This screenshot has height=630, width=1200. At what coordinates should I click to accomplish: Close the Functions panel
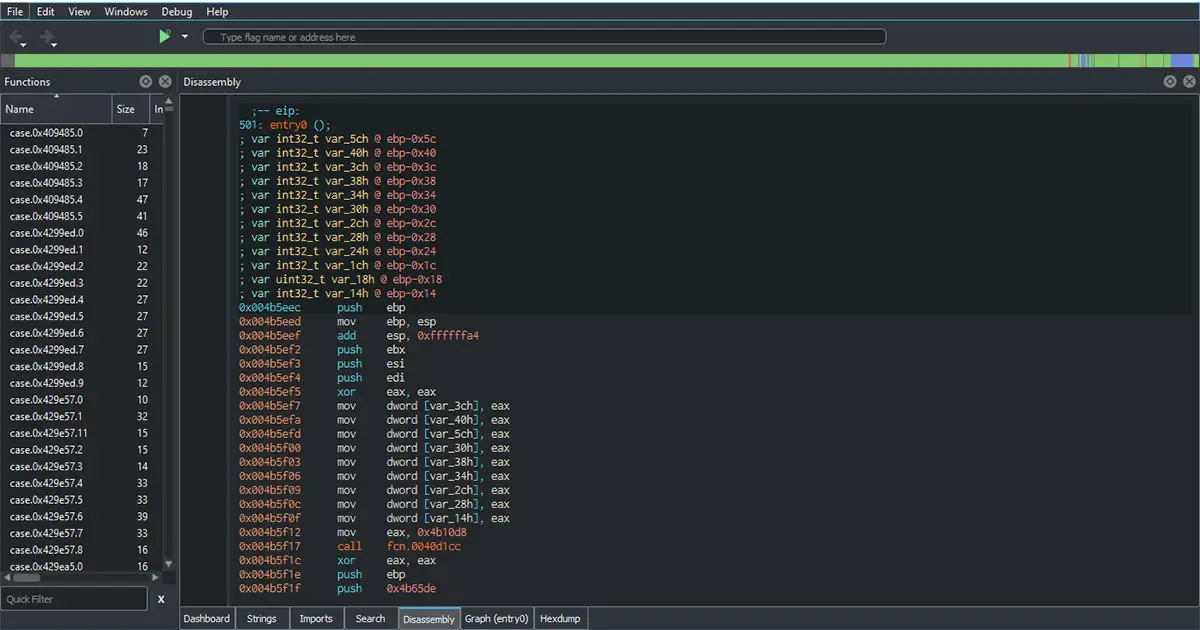[165, 82]
